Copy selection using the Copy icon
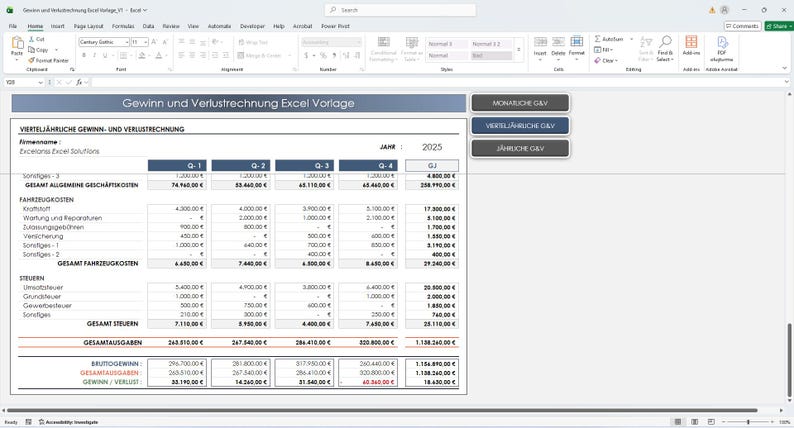The width and height of the screenshot is (794, 428). [31, 50]
